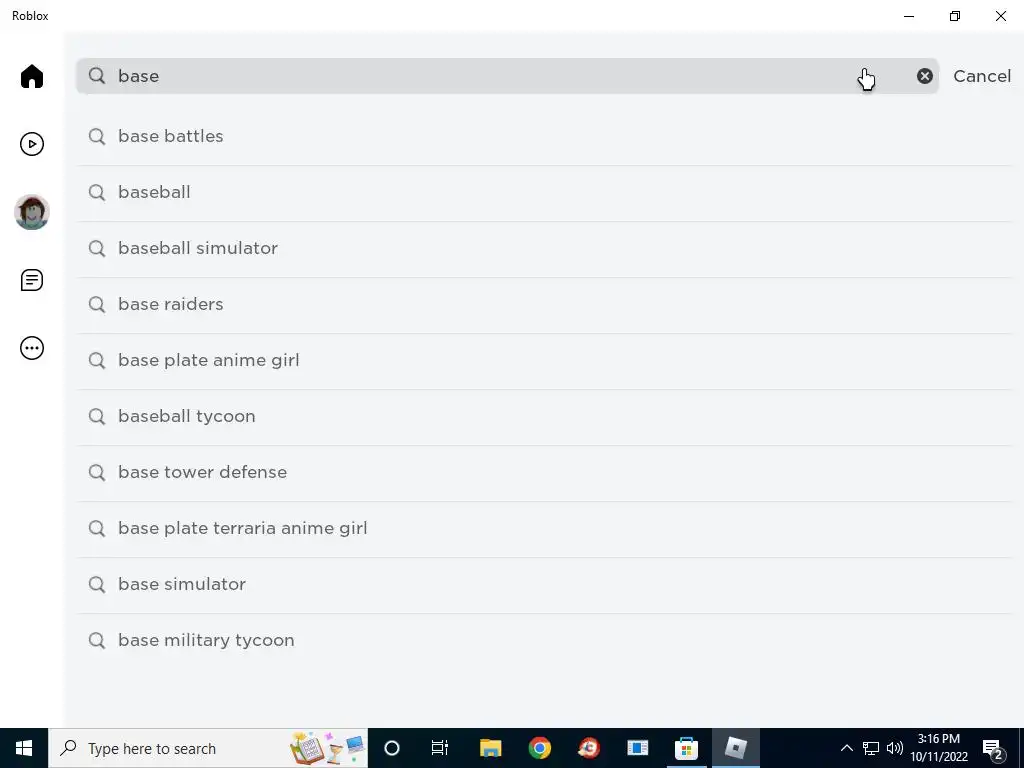Open the network icon in system tray
This screenshot has height=768, width=1024.
(x=871, y=748)
